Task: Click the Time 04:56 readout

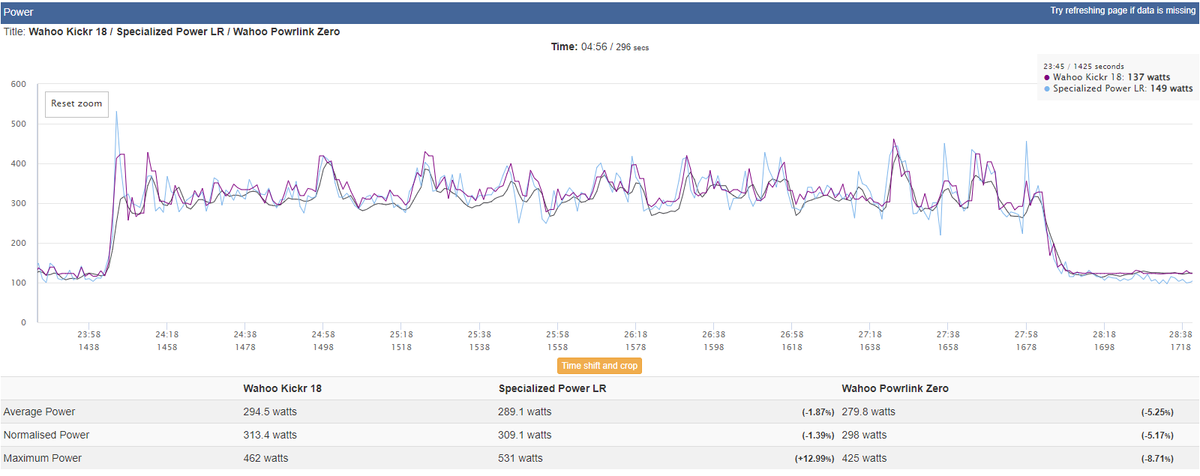Action: pyautogui.click(x=600, y=47)
